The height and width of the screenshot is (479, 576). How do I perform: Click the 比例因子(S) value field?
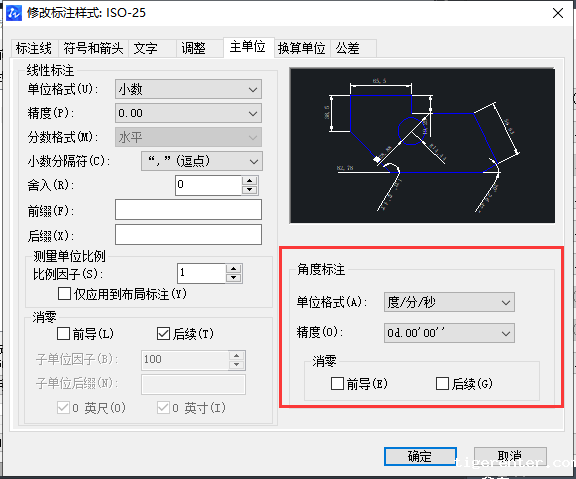(201, 273)
